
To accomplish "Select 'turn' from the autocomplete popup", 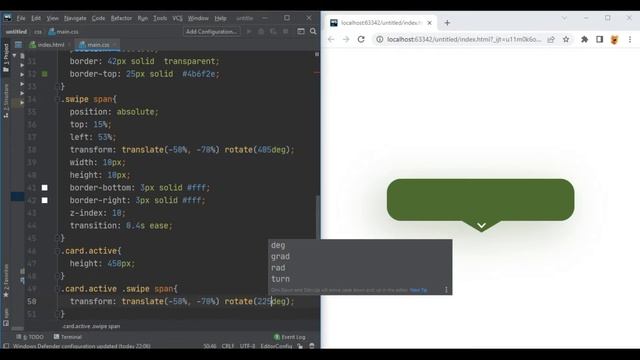I will pyautogui.click(x=360, y=279).
